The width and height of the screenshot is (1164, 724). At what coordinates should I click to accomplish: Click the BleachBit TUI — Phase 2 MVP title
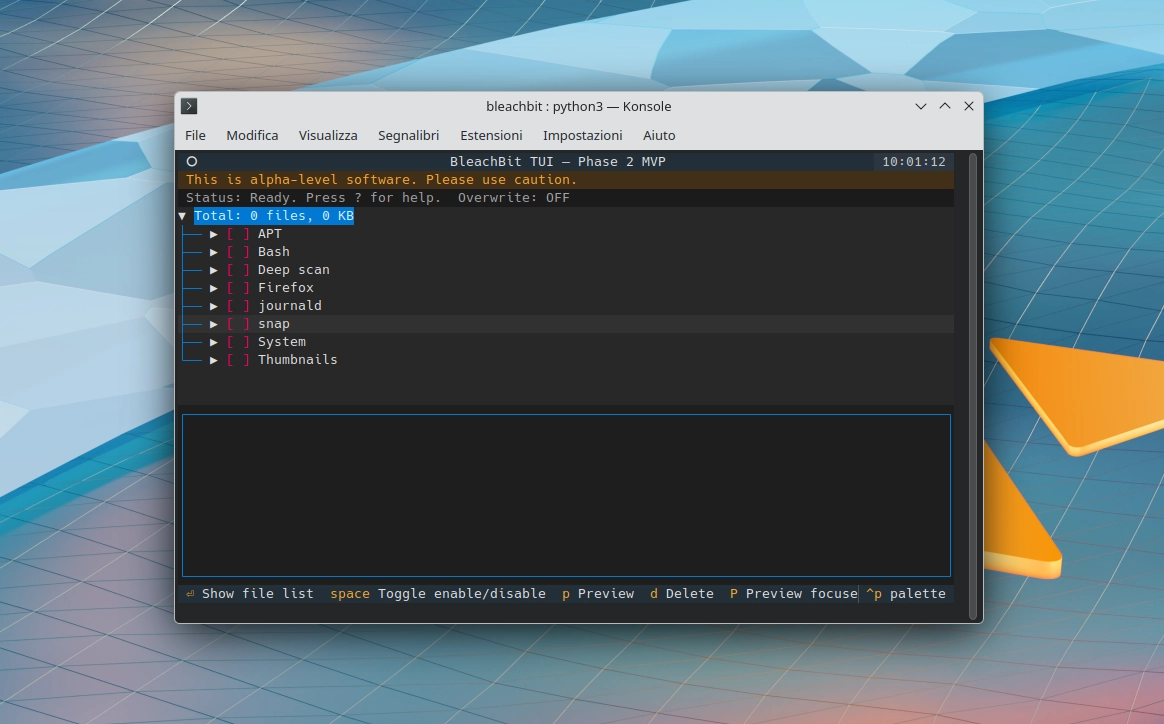click(x=558, y=161)
